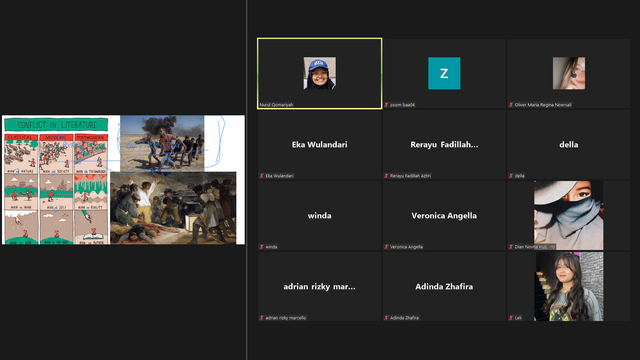This screenshot has width=640, height=360.
Task: Click muted mic icon beside Rerayu Fadillah Azhri
Action: (386, 176)
